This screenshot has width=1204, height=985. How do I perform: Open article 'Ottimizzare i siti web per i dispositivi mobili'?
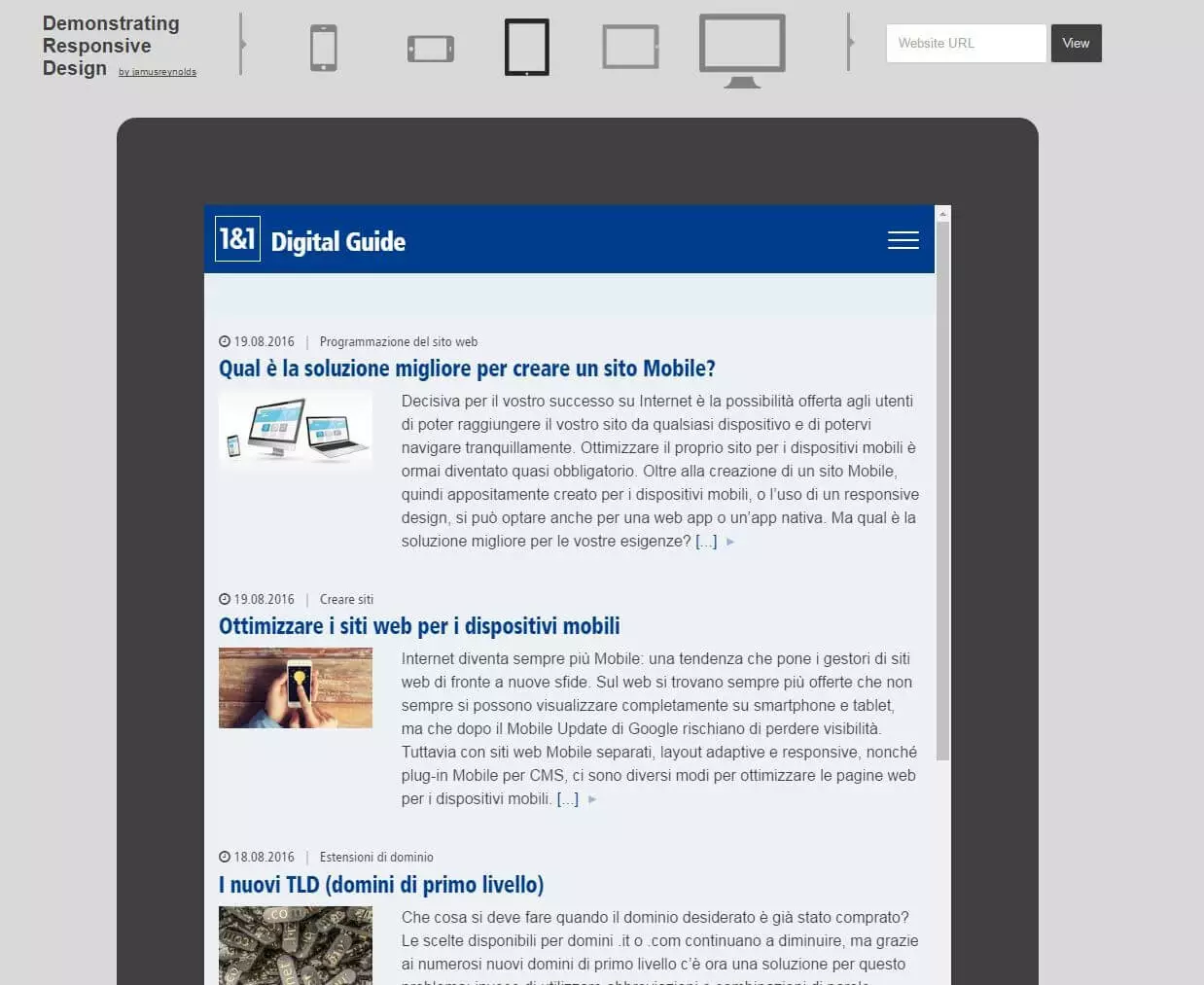[419, 626]
